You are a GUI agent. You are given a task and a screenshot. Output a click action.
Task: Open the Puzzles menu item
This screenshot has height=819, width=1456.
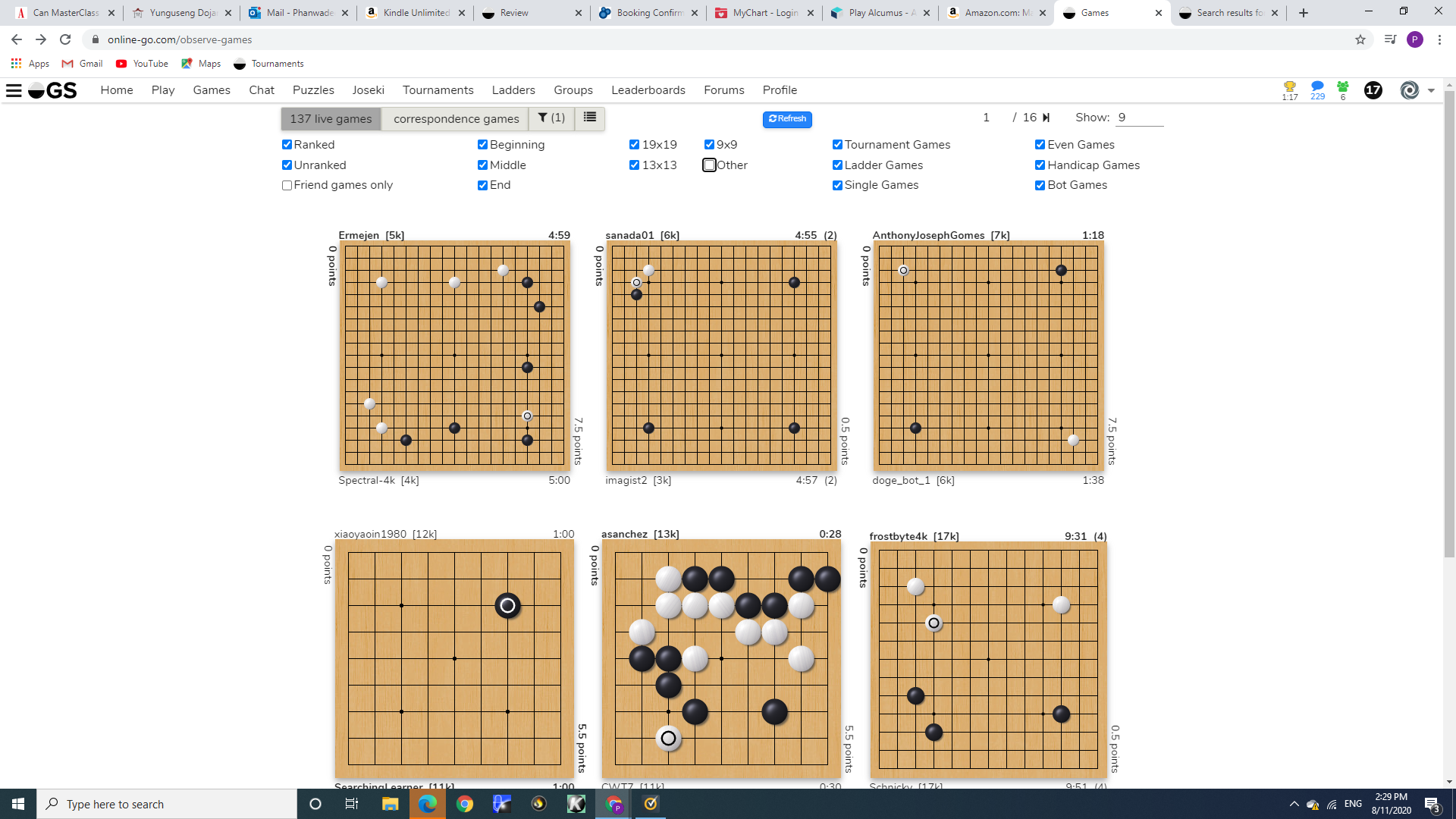pyautogui.click(x=313, y=90)
